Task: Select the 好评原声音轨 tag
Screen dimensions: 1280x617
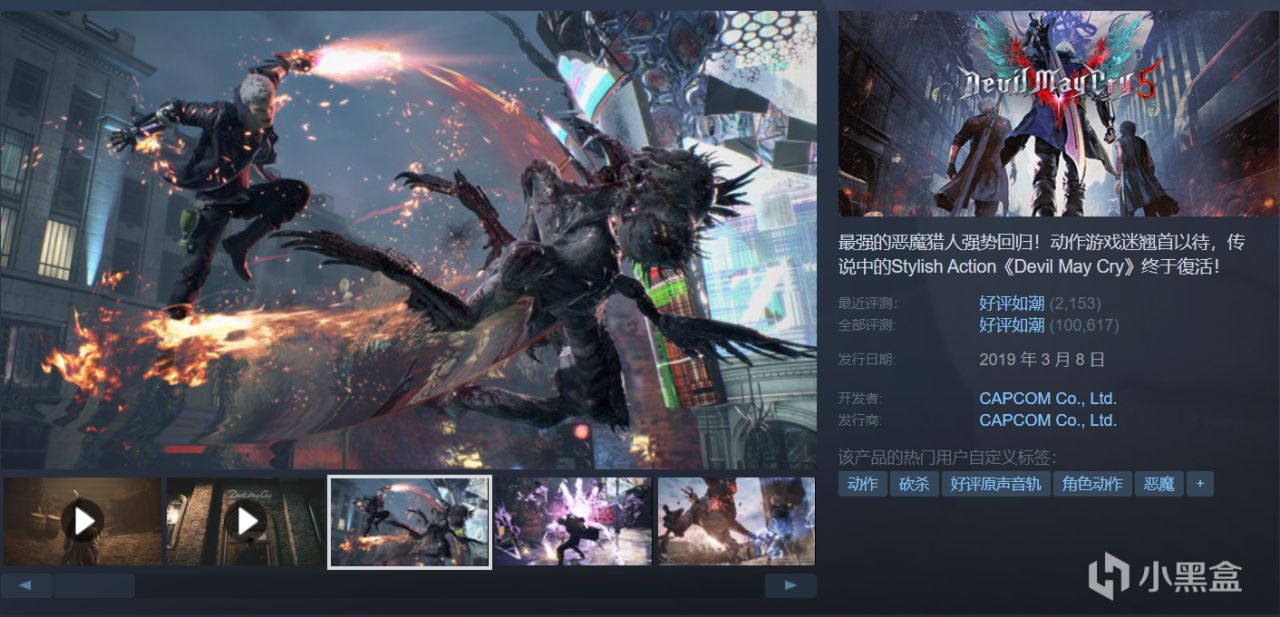Action: tap(995, 484)
